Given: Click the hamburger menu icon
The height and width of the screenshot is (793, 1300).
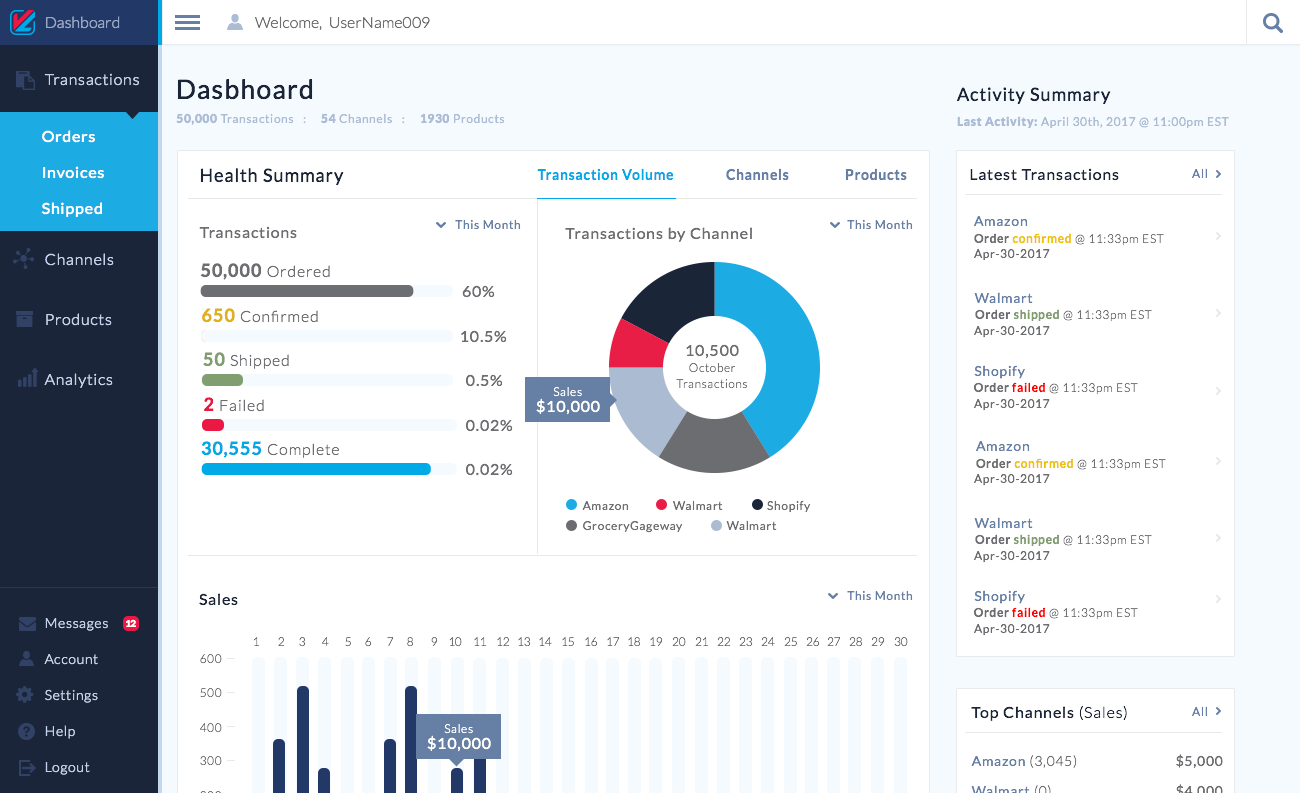Looking at the screenshot, I should pos(187,22).
